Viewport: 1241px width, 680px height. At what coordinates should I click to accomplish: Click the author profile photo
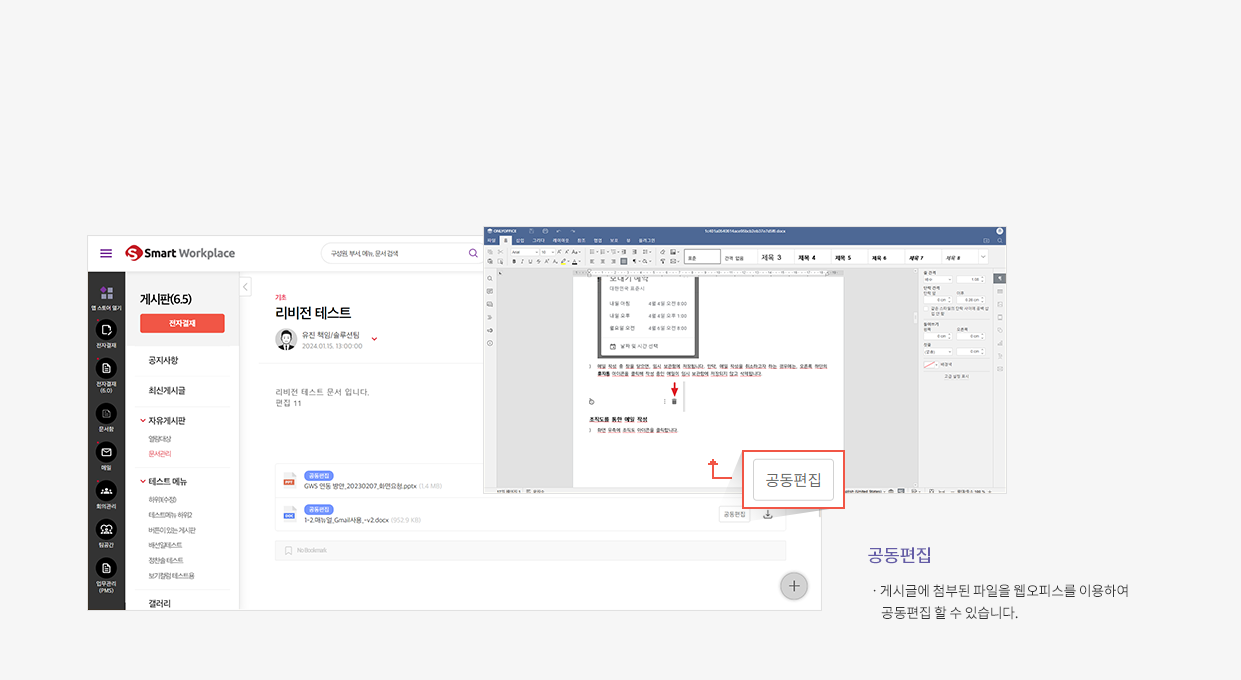[x=287, y=339]
